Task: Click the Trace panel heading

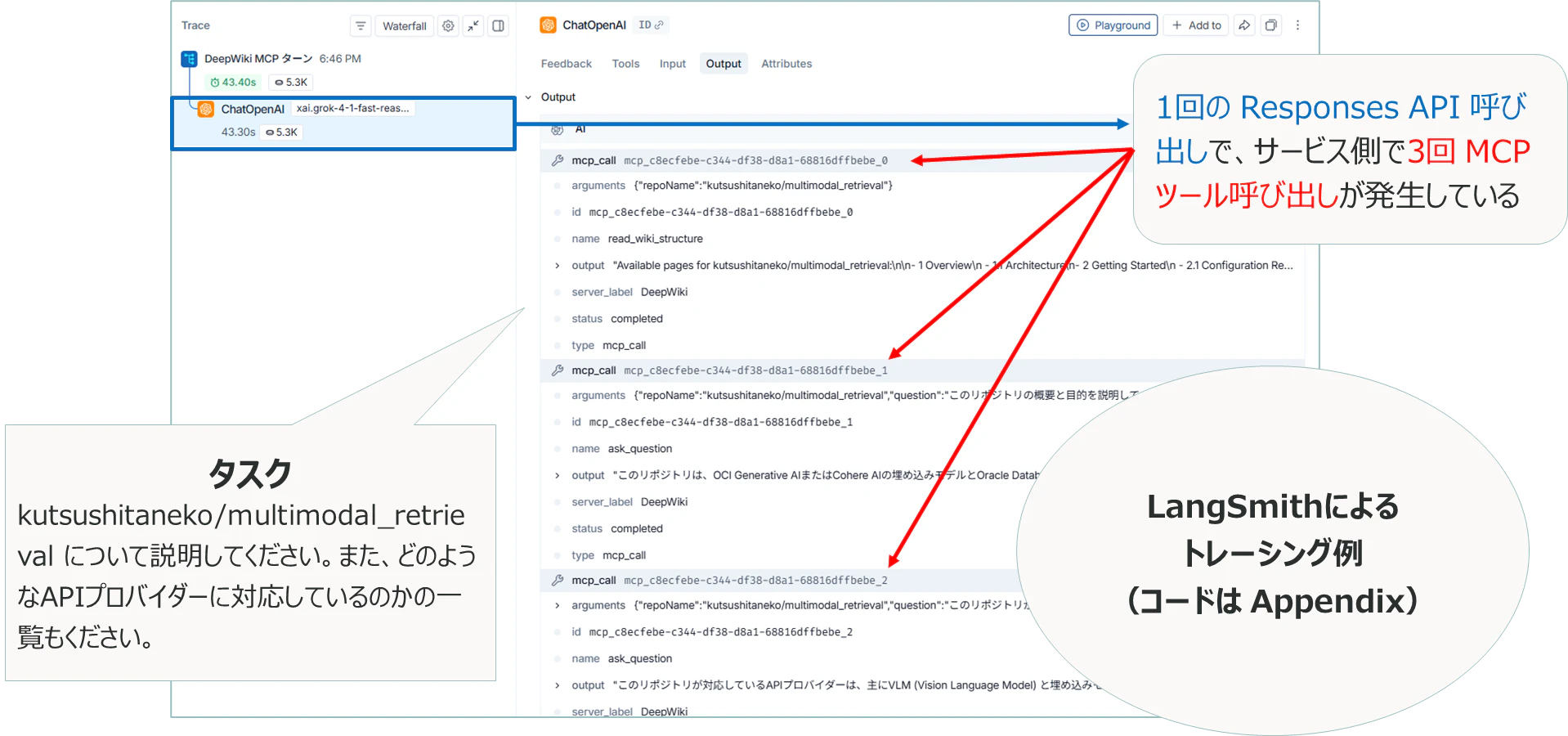Action: click(x=195, y=25)
